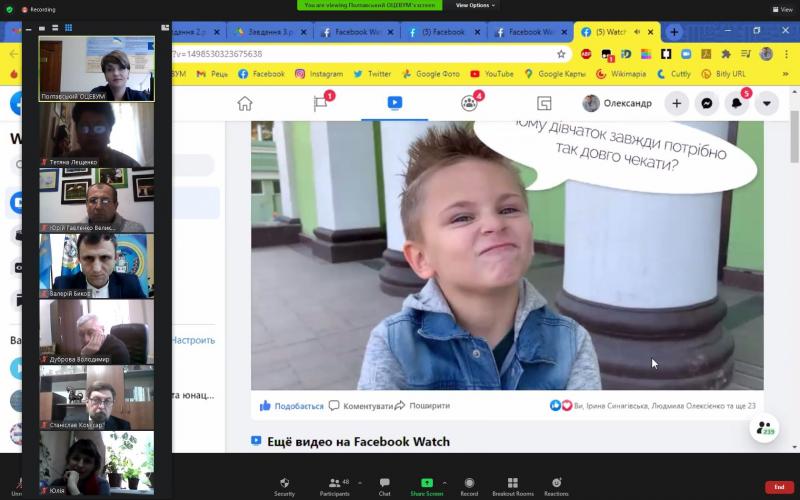Viewport: 800px width, 500px height.
Task: Select Валерій Биков video thumbnail
Action: (97, 266)
